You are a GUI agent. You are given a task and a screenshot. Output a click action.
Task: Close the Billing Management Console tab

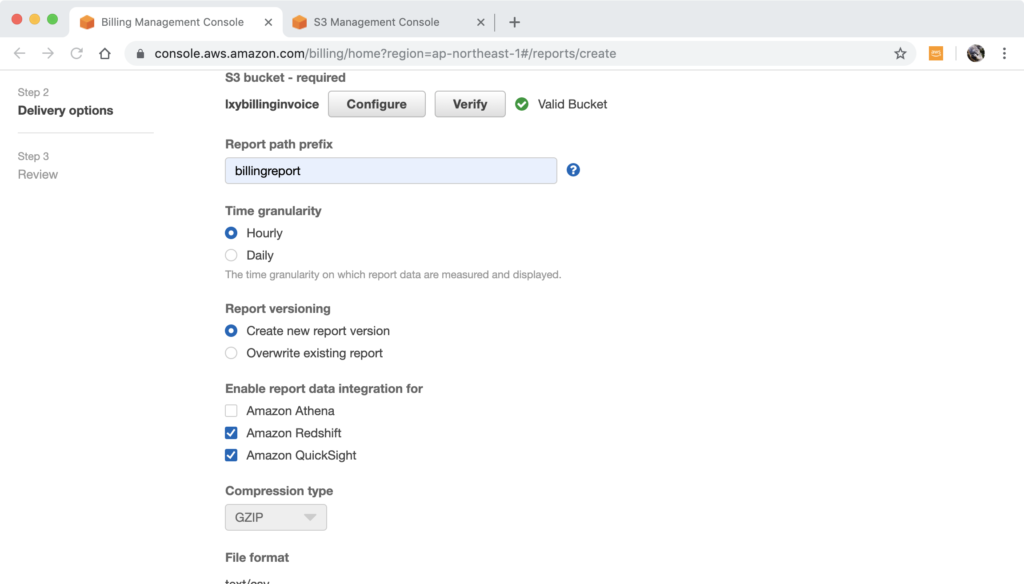268,22
